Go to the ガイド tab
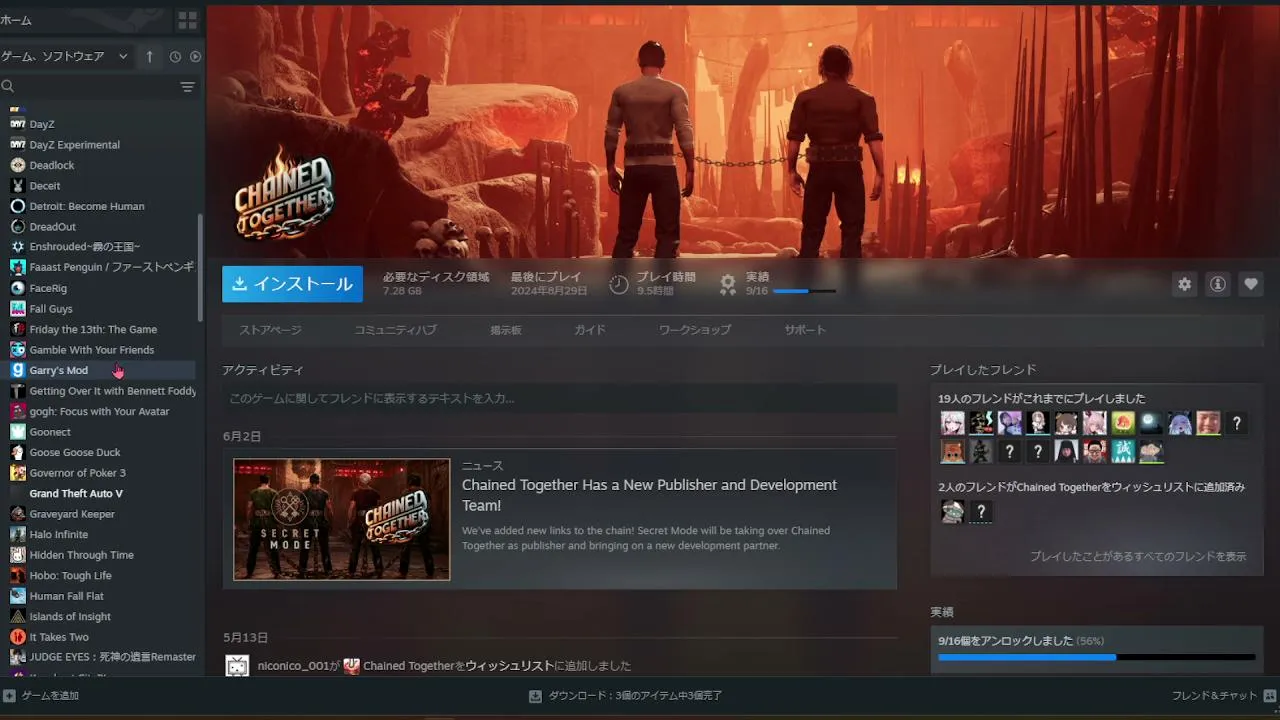This screenshot has height=720, width=1280. pyautogui.click(x=590, y=330)
